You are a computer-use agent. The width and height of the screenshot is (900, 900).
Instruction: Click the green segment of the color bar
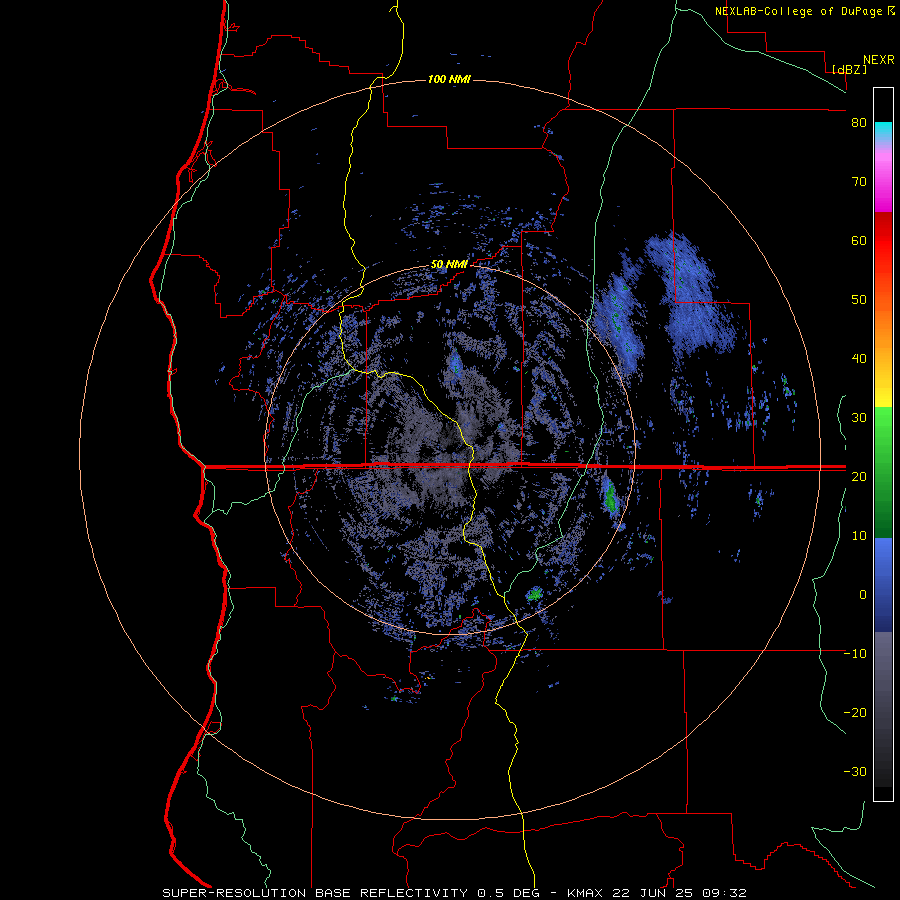tap(883, 472)
